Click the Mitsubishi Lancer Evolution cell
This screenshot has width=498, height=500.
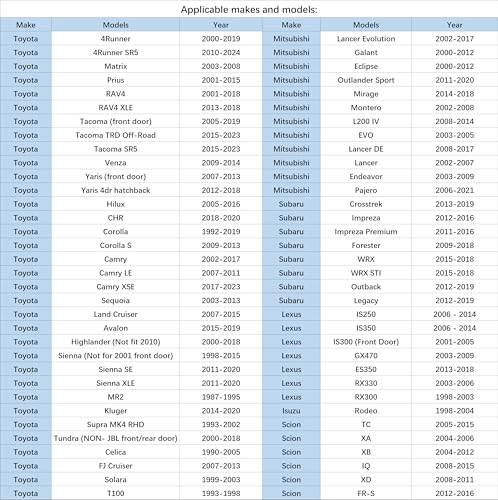(366, 39)
